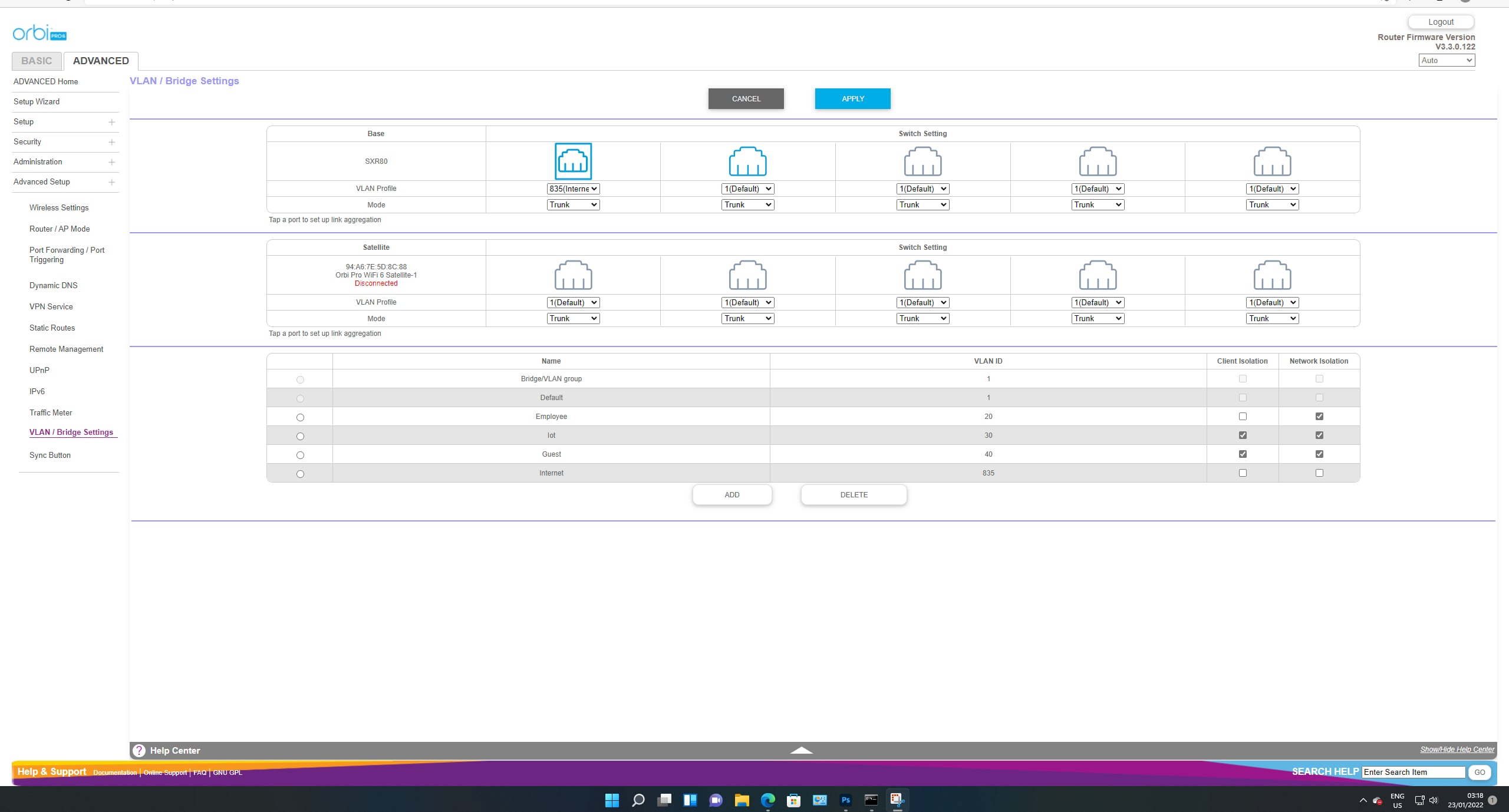The width and height of the screenshot is (1509, 812).
Task: Open Microsoft Edge from the taskbar
Action: [x=767, y=800]
